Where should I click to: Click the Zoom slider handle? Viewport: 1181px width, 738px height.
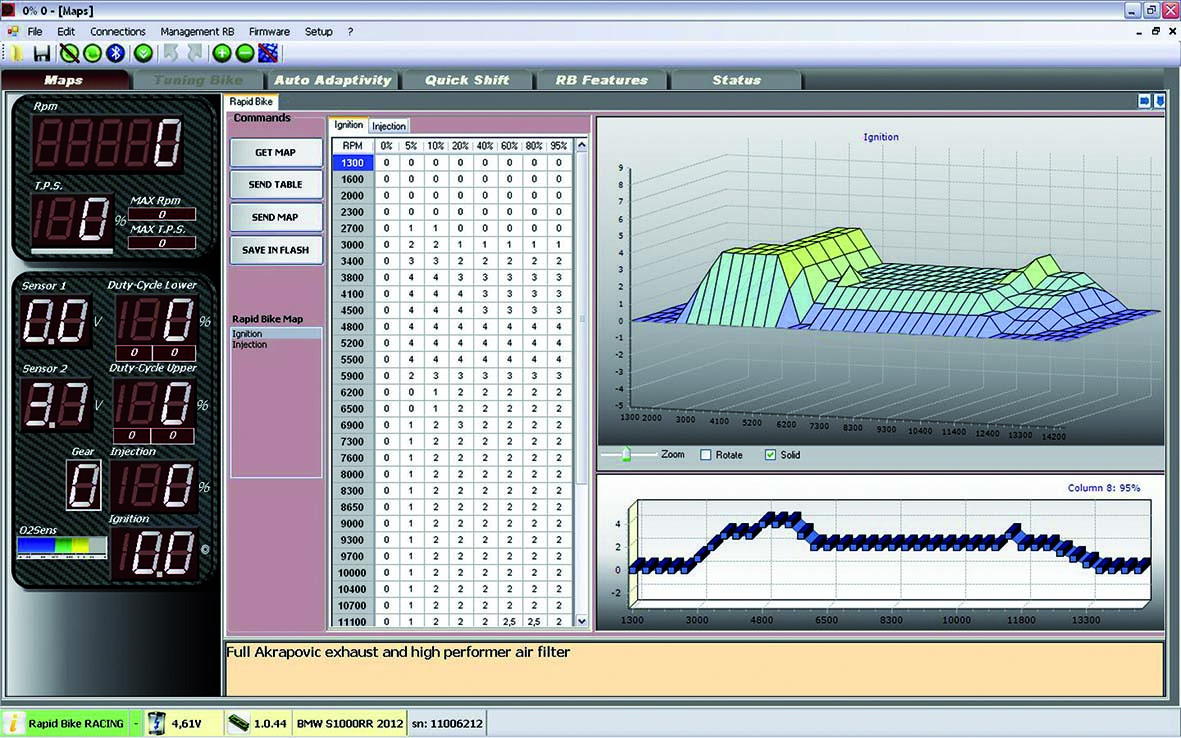tap(627, 454)
